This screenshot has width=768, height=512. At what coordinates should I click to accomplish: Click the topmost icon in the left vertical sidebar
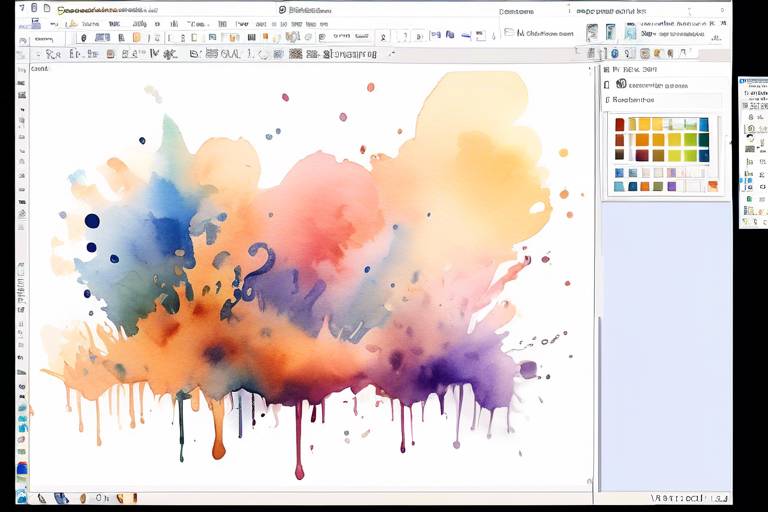[22, 70]
